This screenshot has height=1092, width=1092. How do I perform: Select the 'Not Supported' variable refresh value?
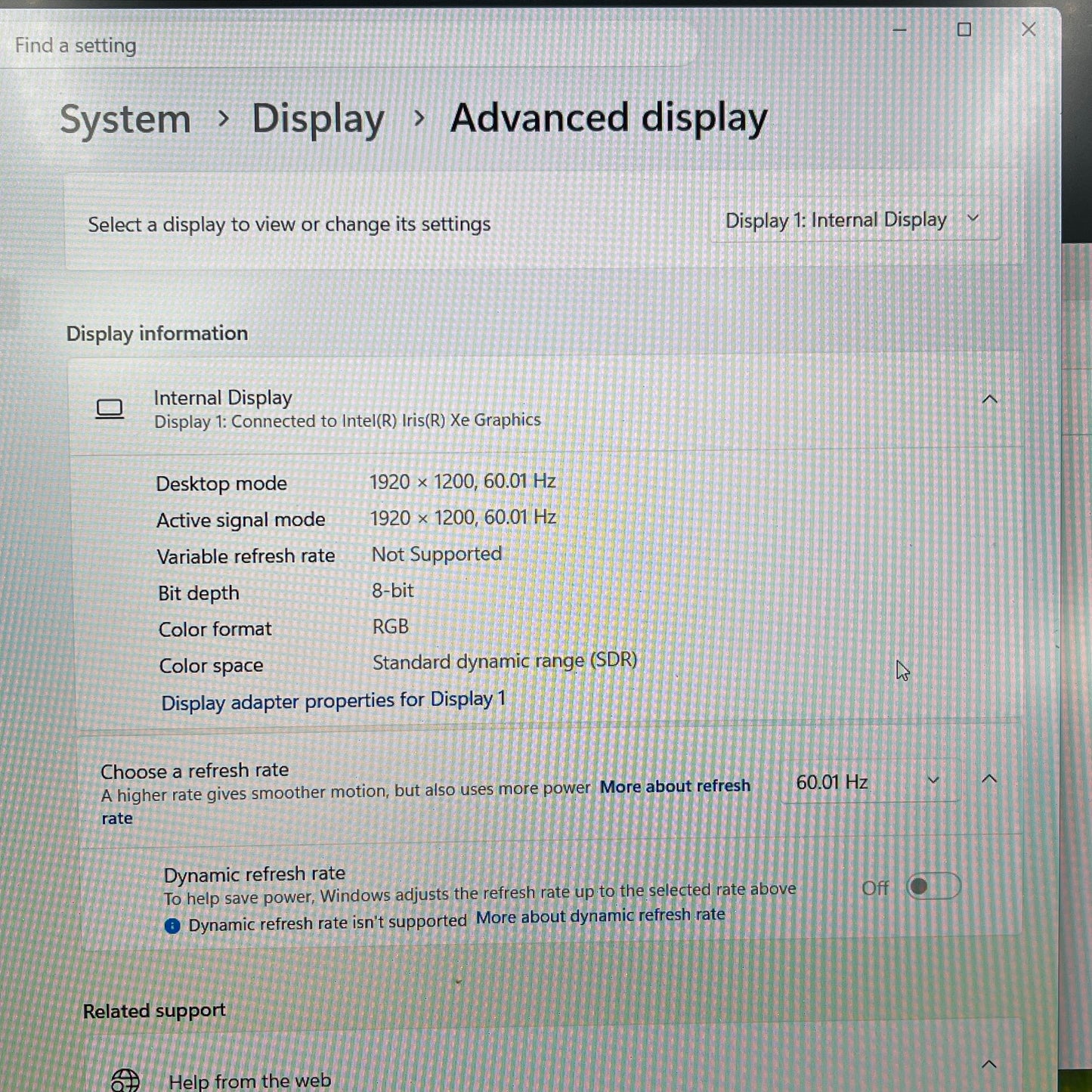[x=437, y=554]
